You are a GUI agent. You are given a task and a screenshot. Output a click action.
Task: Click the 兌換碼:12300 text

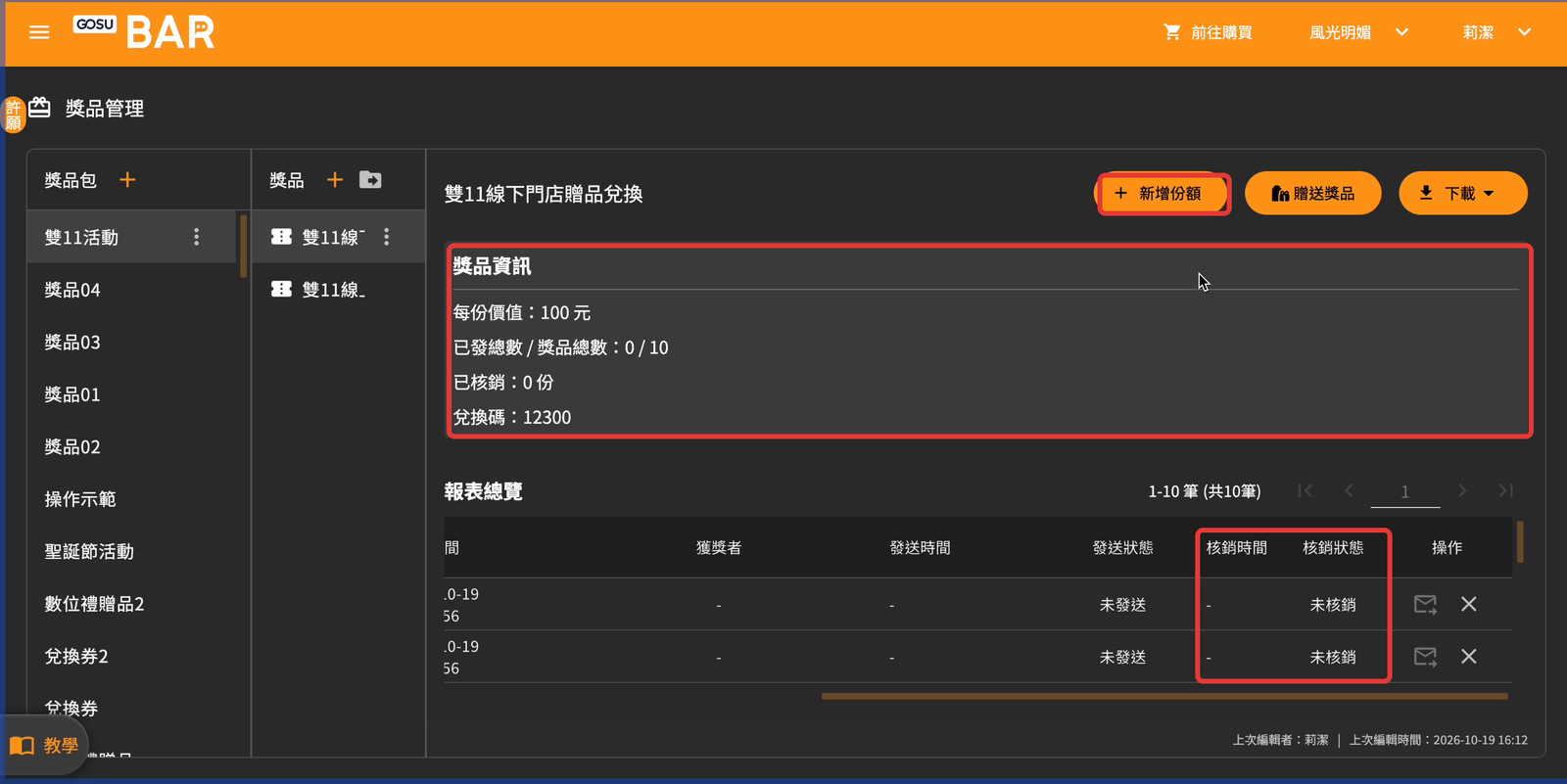512,417
